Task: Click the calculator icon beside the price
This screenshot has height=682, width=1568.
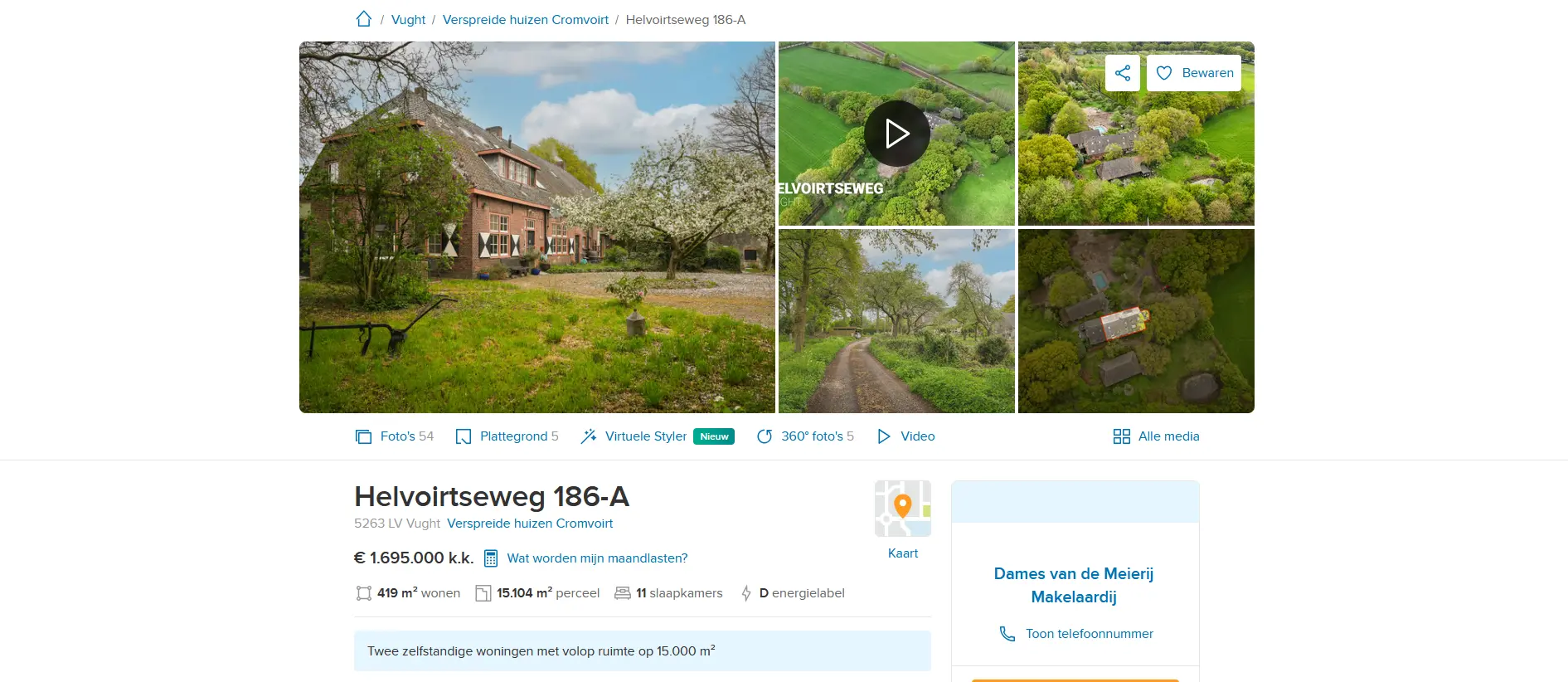Action: click(491, 558)
